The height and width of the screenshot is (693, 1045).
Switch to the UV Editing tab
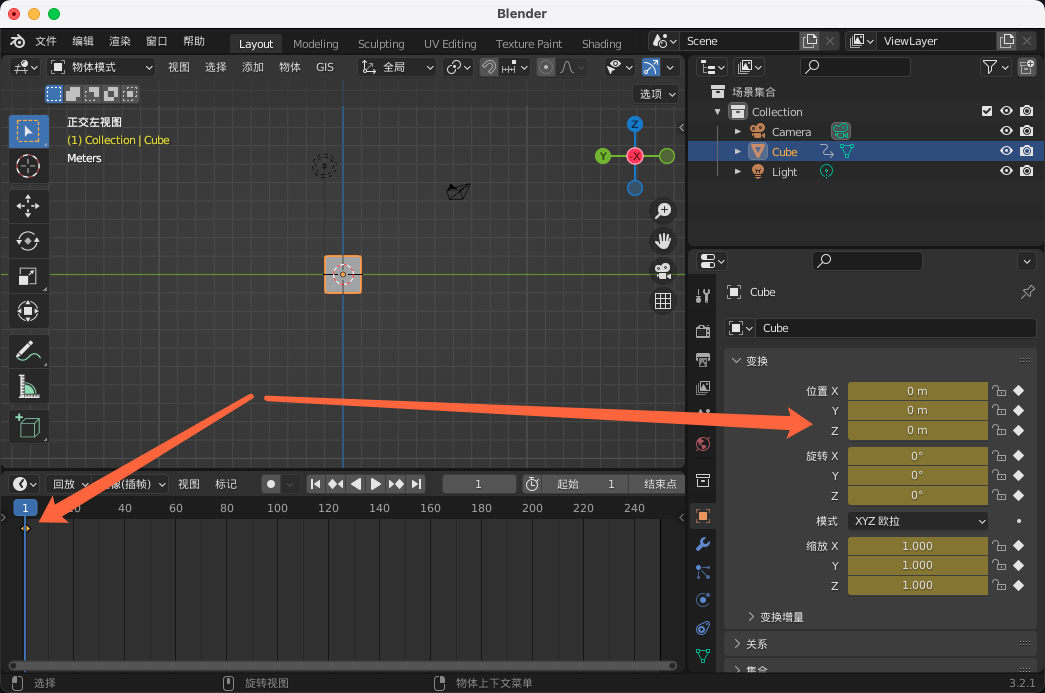point(450,44)
